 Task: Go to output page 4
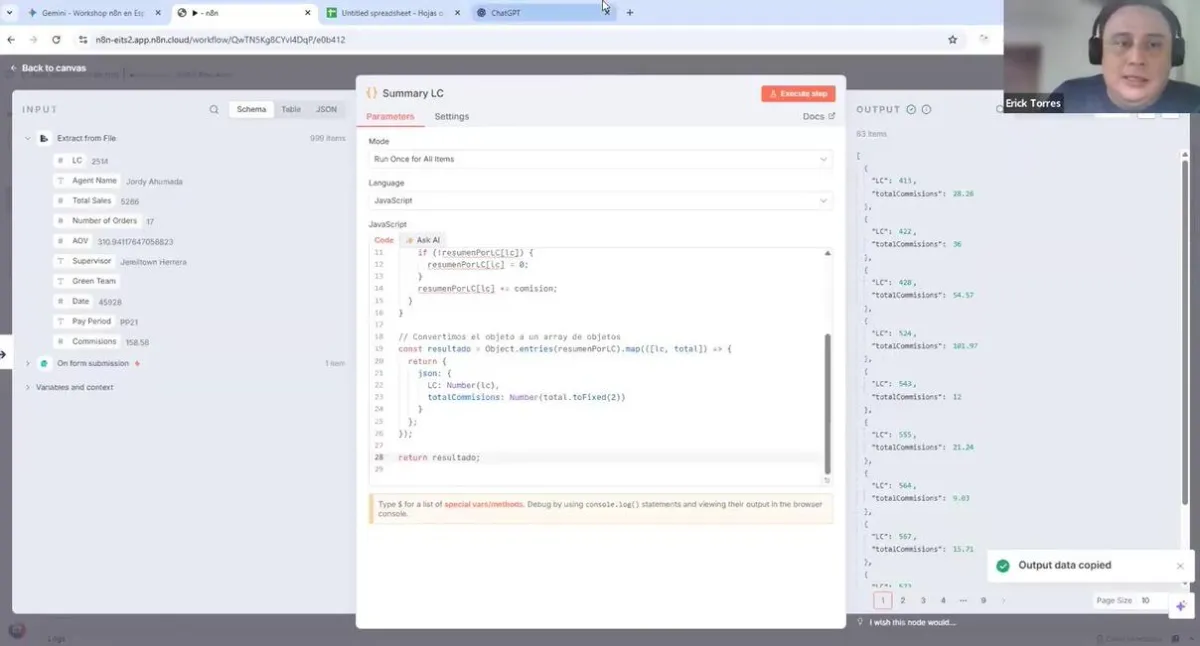coord(943,600)
